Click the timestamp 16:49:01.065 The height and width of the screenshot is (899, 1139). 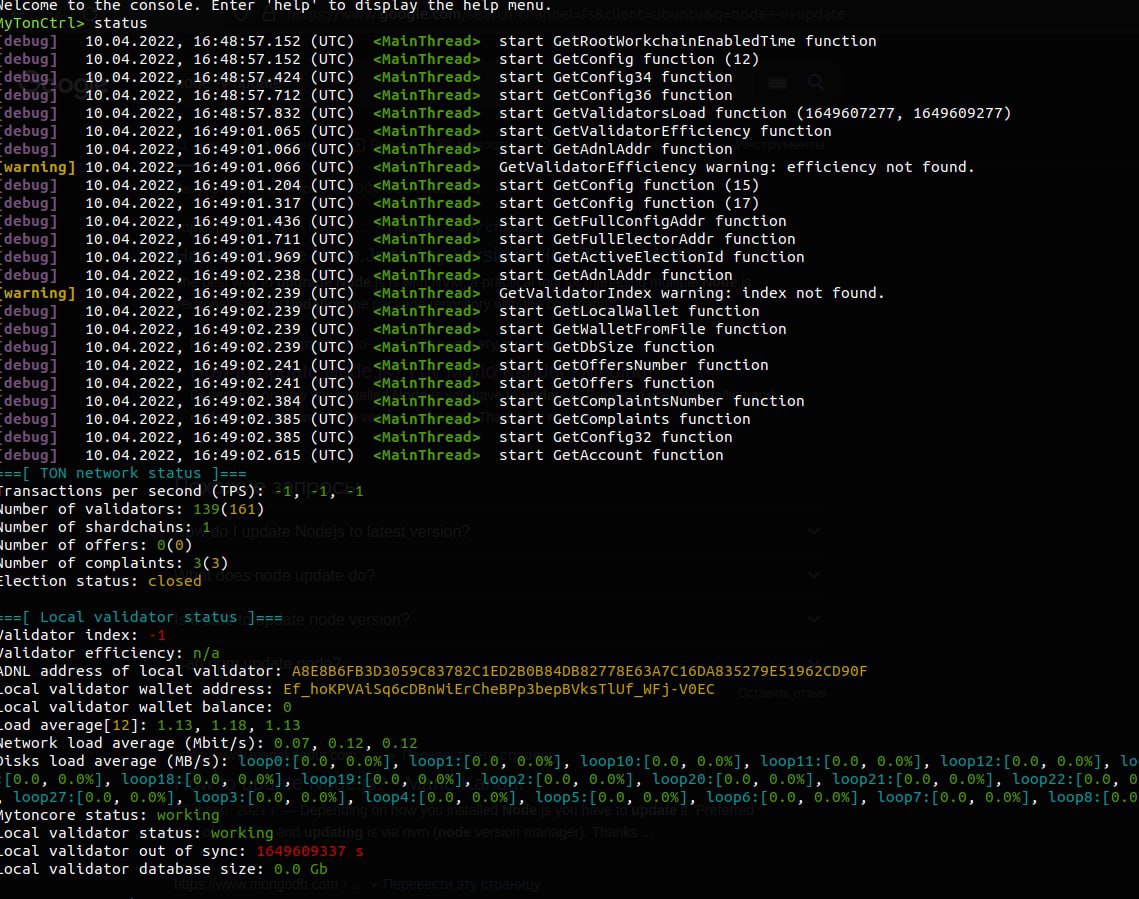246,131
